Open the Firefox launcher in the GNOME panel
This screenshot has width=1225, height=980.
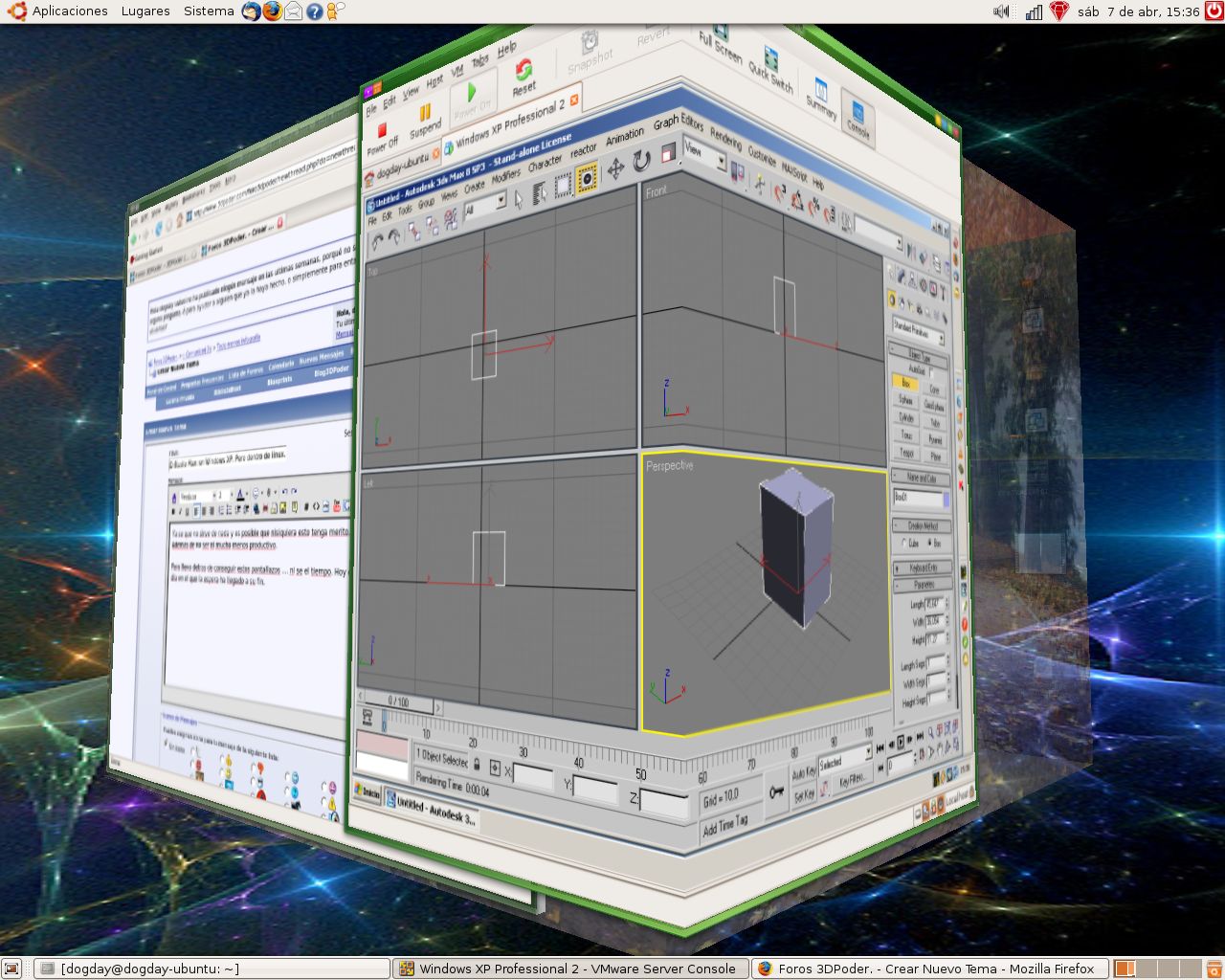tap(272, 11)
